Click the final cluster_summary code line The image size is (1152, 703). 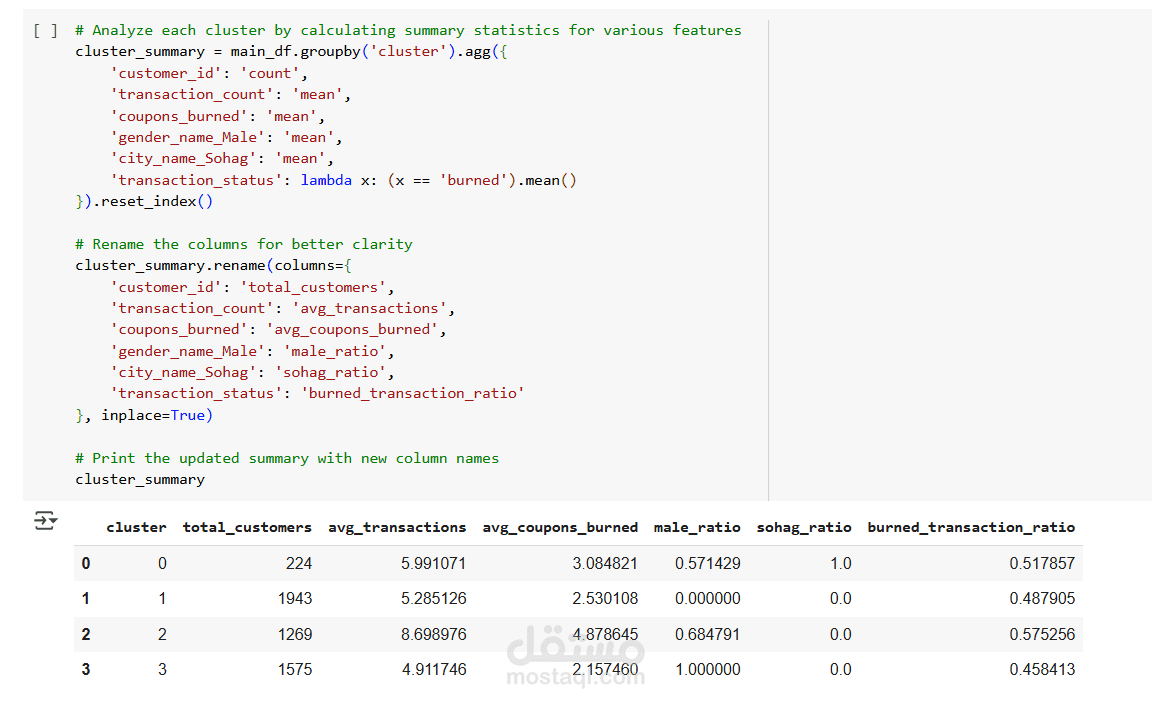click(140, 479)
